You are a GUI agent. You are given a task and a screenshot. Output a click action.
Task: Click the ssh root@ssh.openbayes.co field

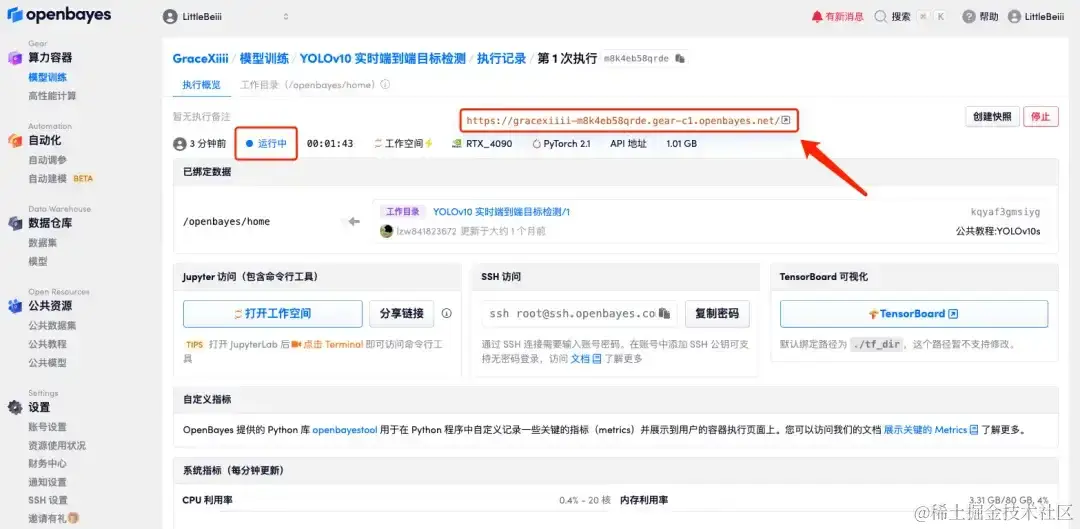579,313
